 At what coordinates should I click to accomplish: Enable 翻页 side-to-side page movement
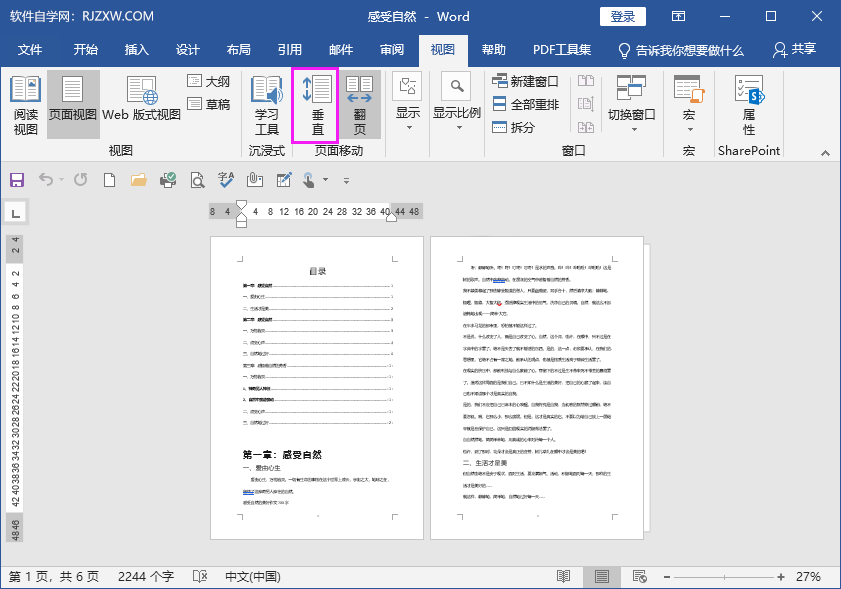coord(360,105)
